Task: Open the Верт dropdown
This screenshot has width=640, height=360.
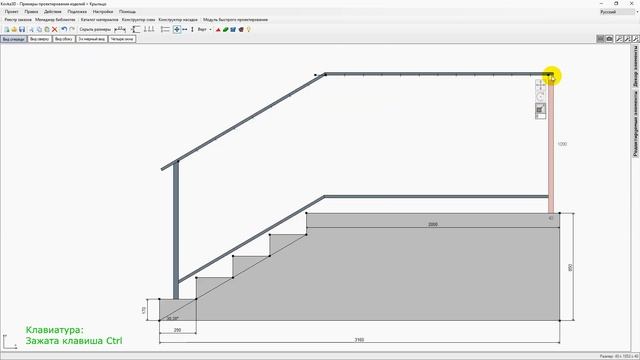Action: [x=204, y=29]
